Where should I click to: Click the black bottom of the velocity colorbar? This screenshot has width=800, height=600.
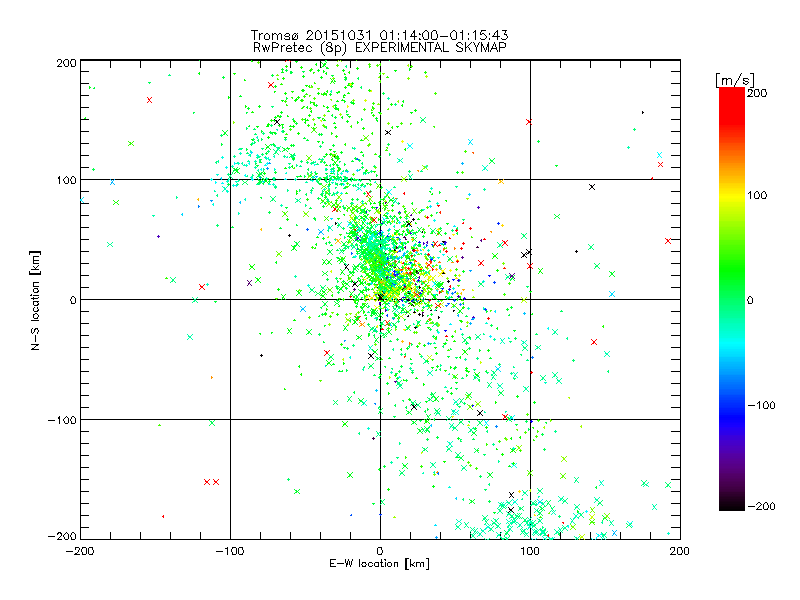[x=732, y=503]
